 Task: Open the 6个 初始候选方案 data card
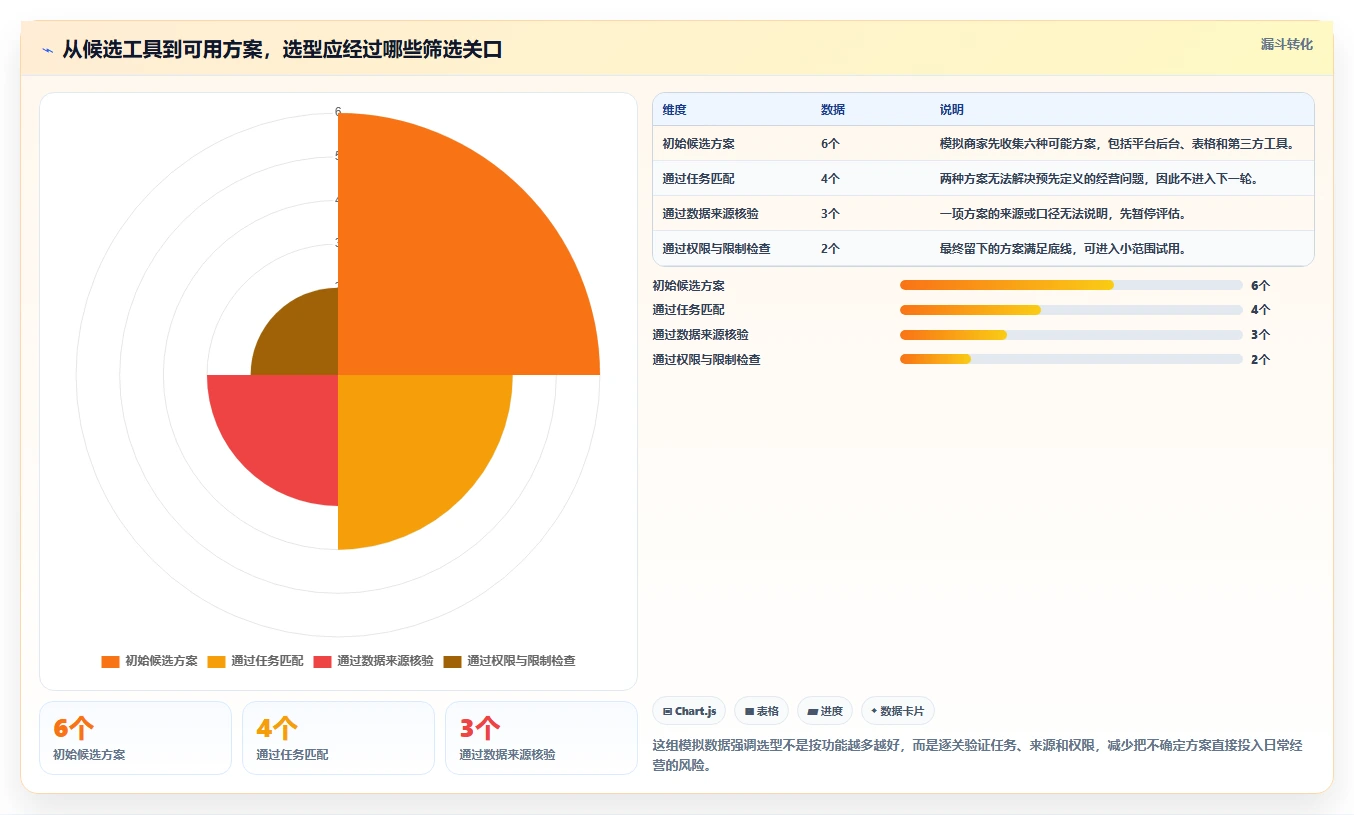135,738
